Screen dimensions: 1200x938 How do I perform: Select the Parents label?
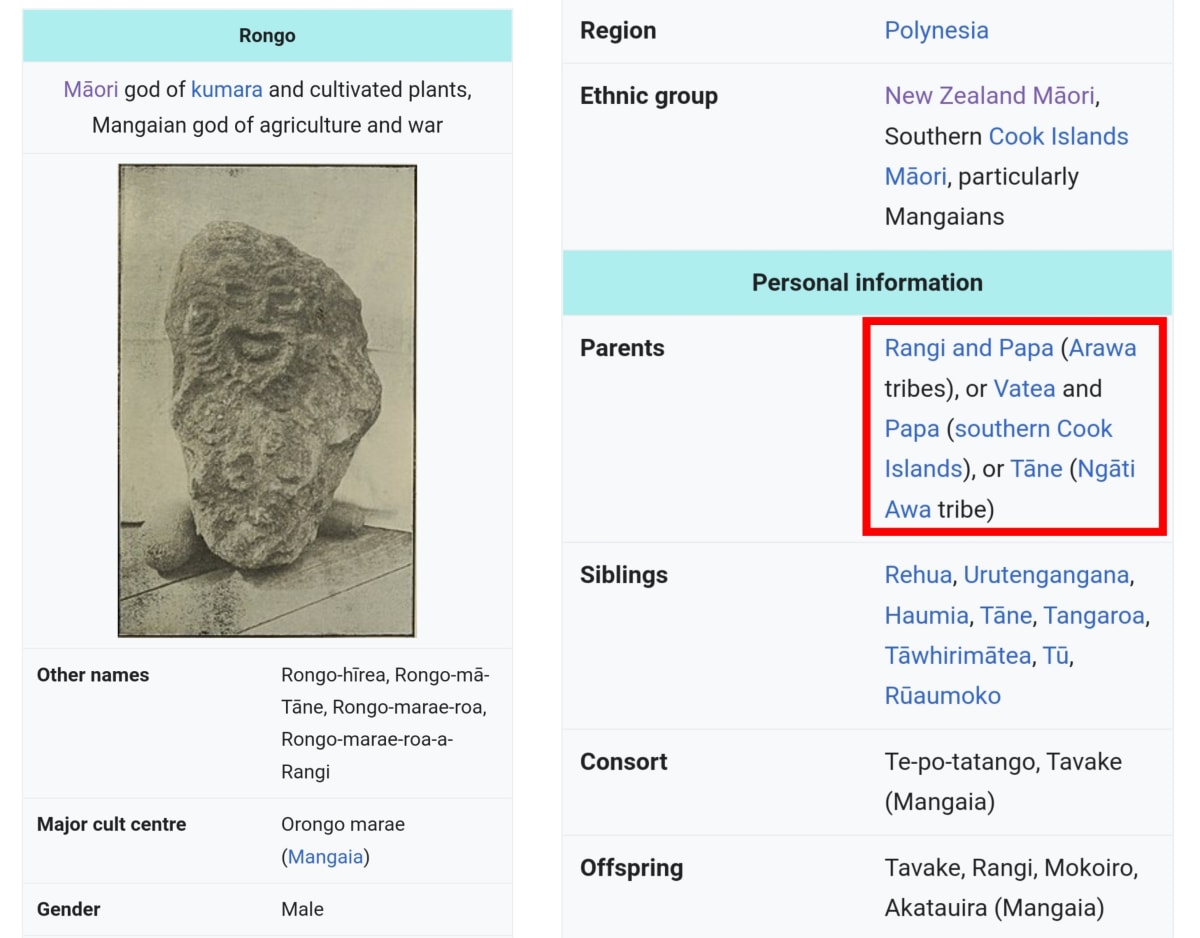click(622, 348)
